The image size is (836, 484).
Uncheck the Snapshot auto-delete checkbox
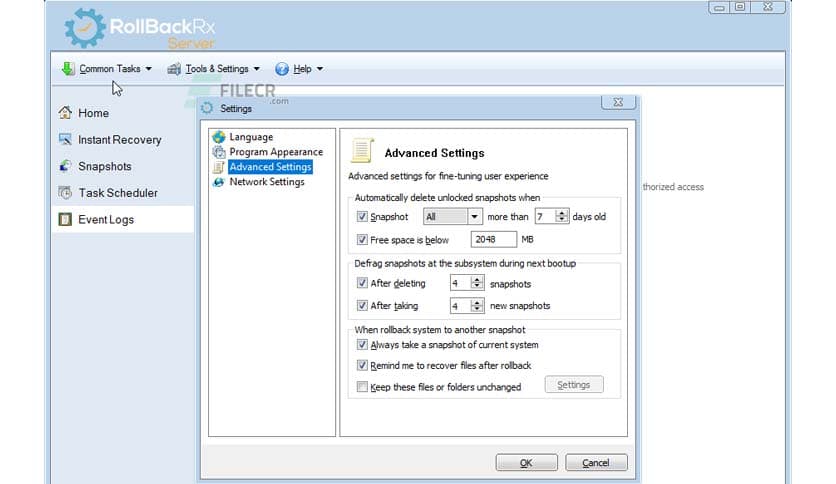coord(362,216)
